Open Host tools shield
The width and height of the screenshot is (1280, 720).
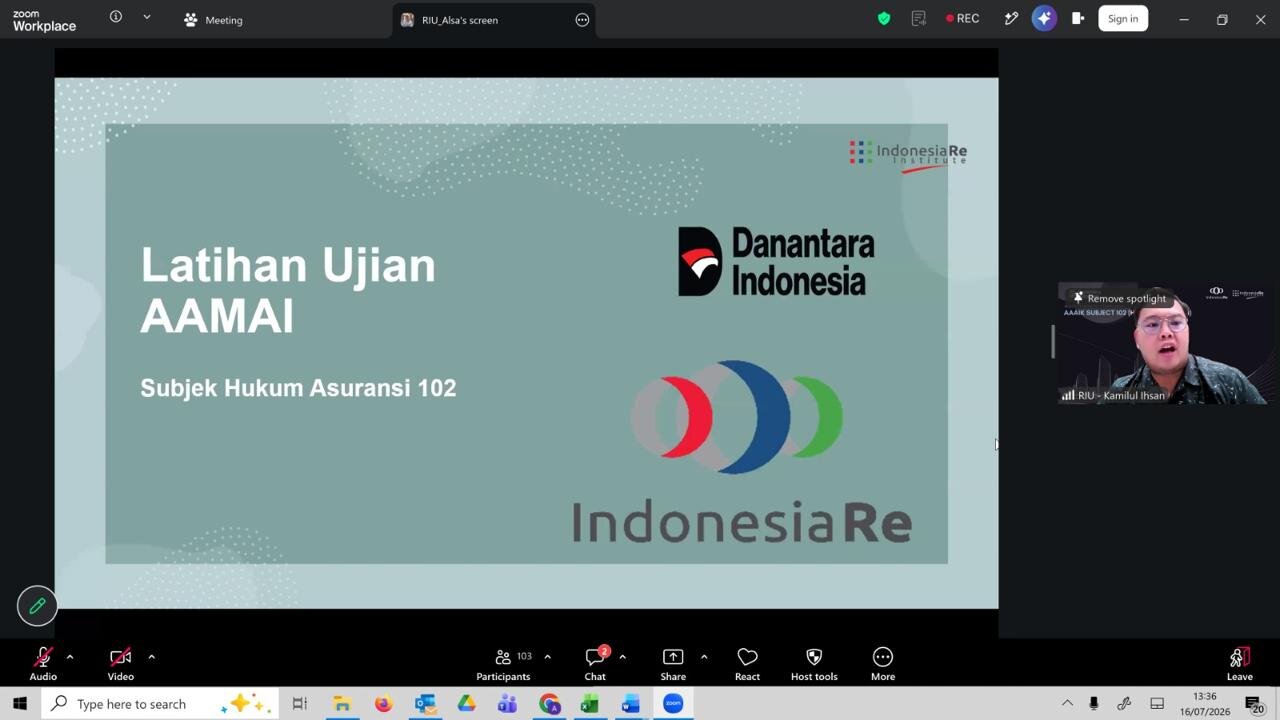point(814,663)
